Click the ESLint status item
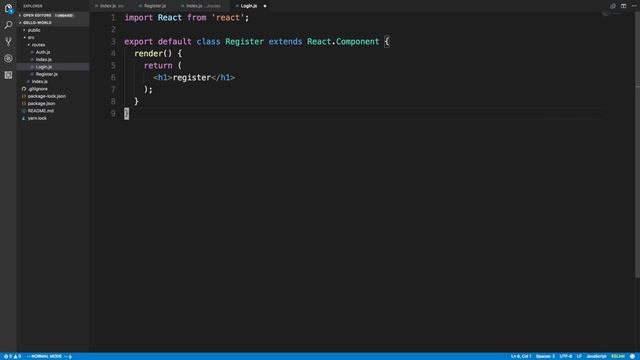This screenshot has height=360, width=640. pos(618,356)
